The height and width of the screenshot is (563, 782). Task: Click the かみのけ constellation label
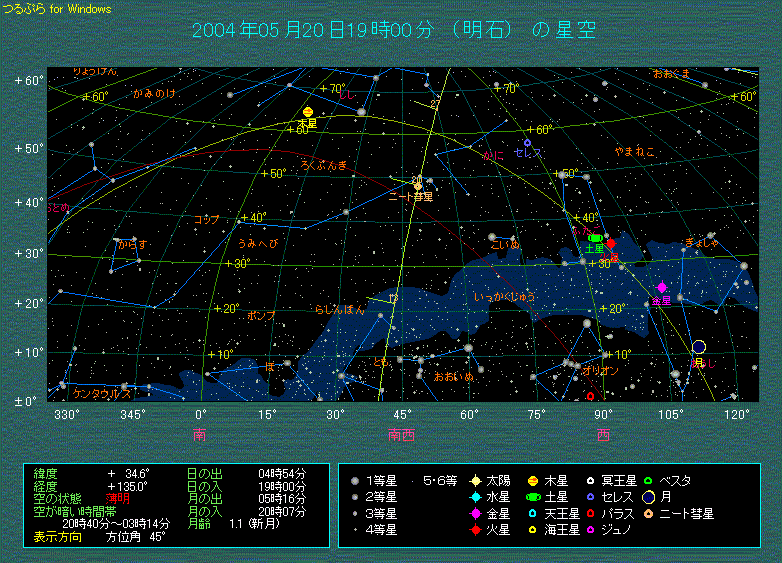154,93
